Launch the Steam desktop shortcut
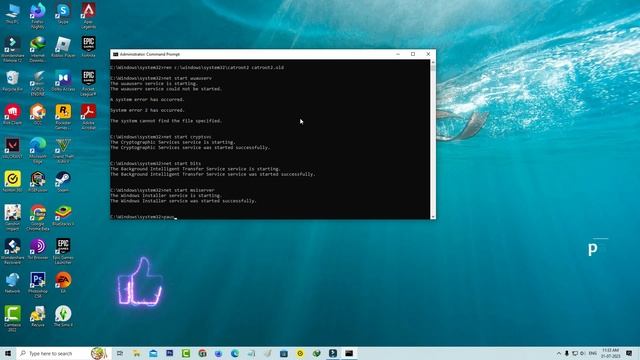 pos(63,182)
